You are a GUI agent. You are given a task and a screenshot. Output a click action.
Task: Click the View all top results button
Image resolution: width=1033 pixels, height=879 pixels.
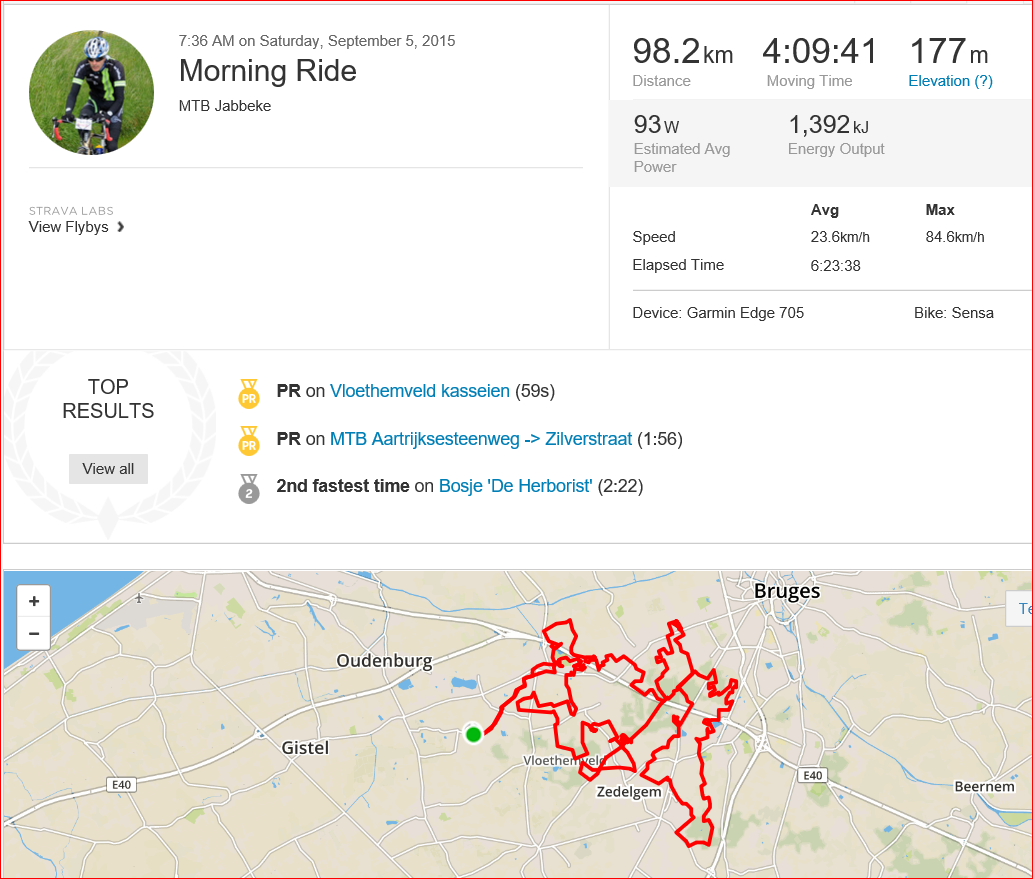point(108,468)
